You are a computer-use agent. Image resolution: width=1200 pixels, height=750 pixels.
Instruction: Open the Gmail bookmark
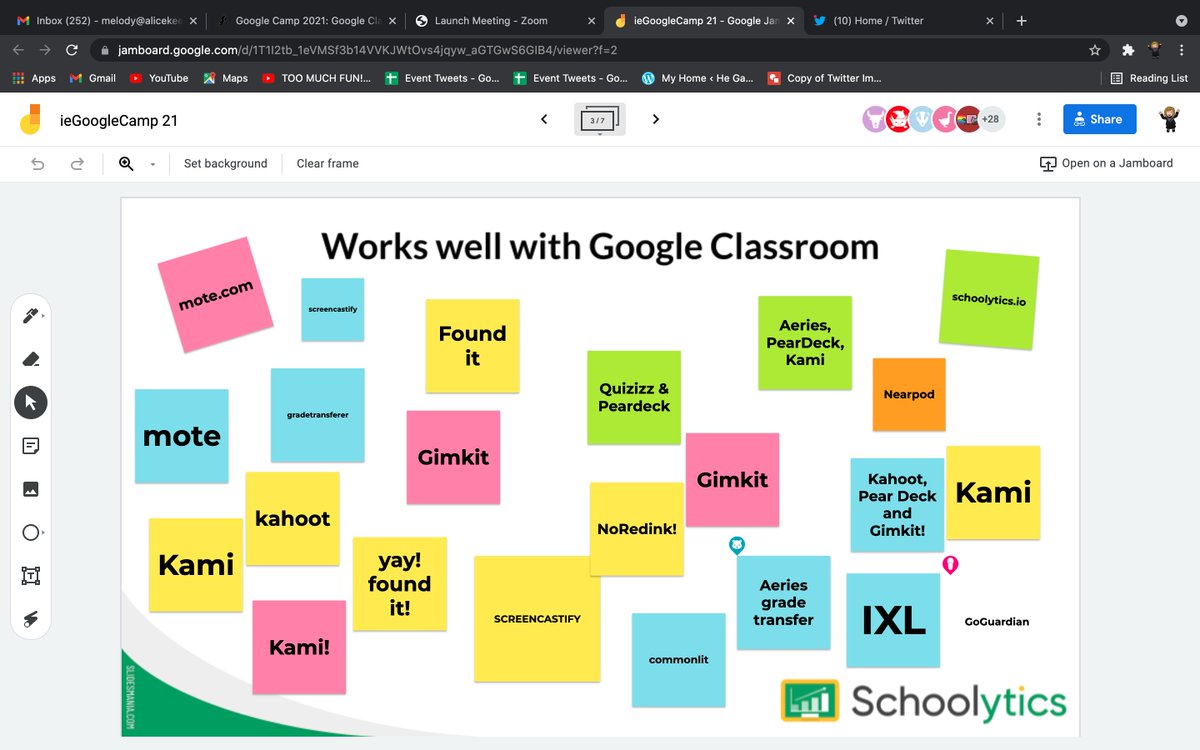[x=93, y=78]
